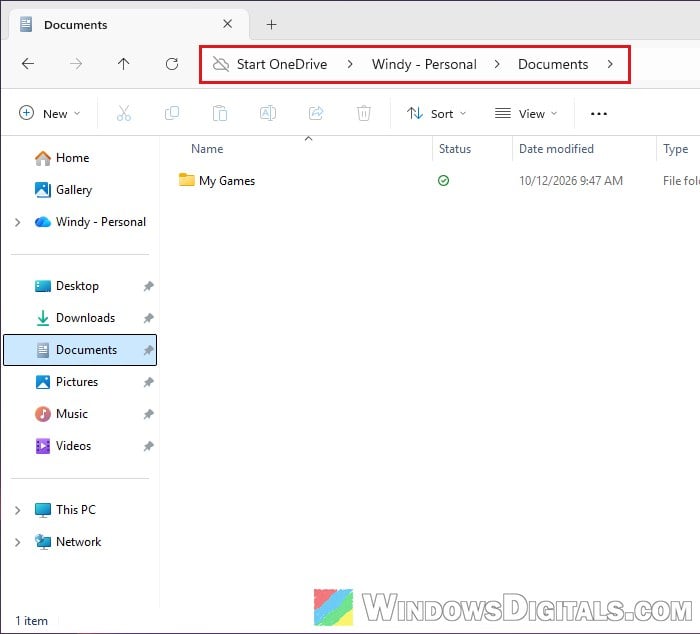Refresh the Documents folder view
Screen dimensions: 700x634
tap(172, 64)
